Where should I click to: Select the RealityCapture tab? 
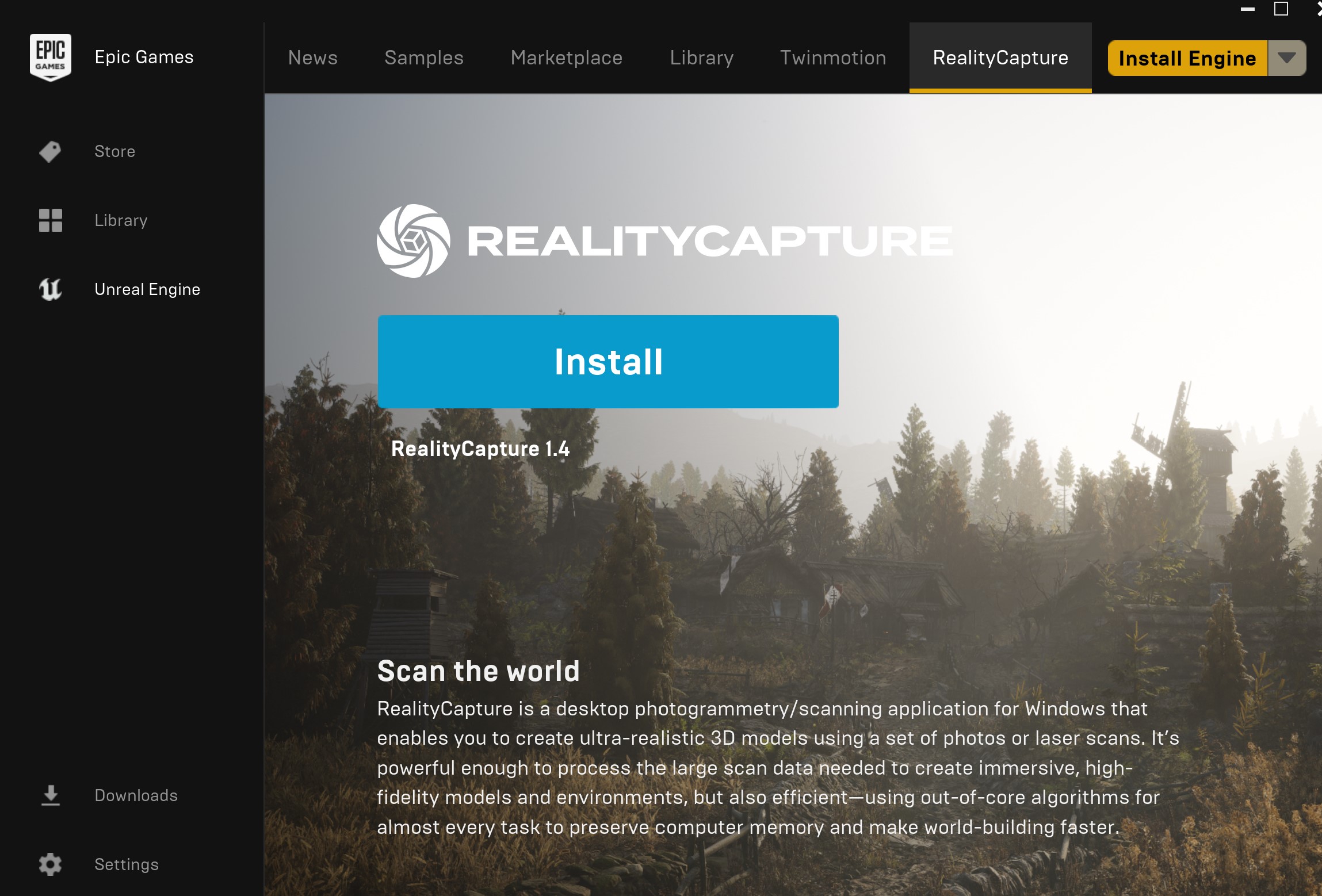click(x=1000, y=58)
